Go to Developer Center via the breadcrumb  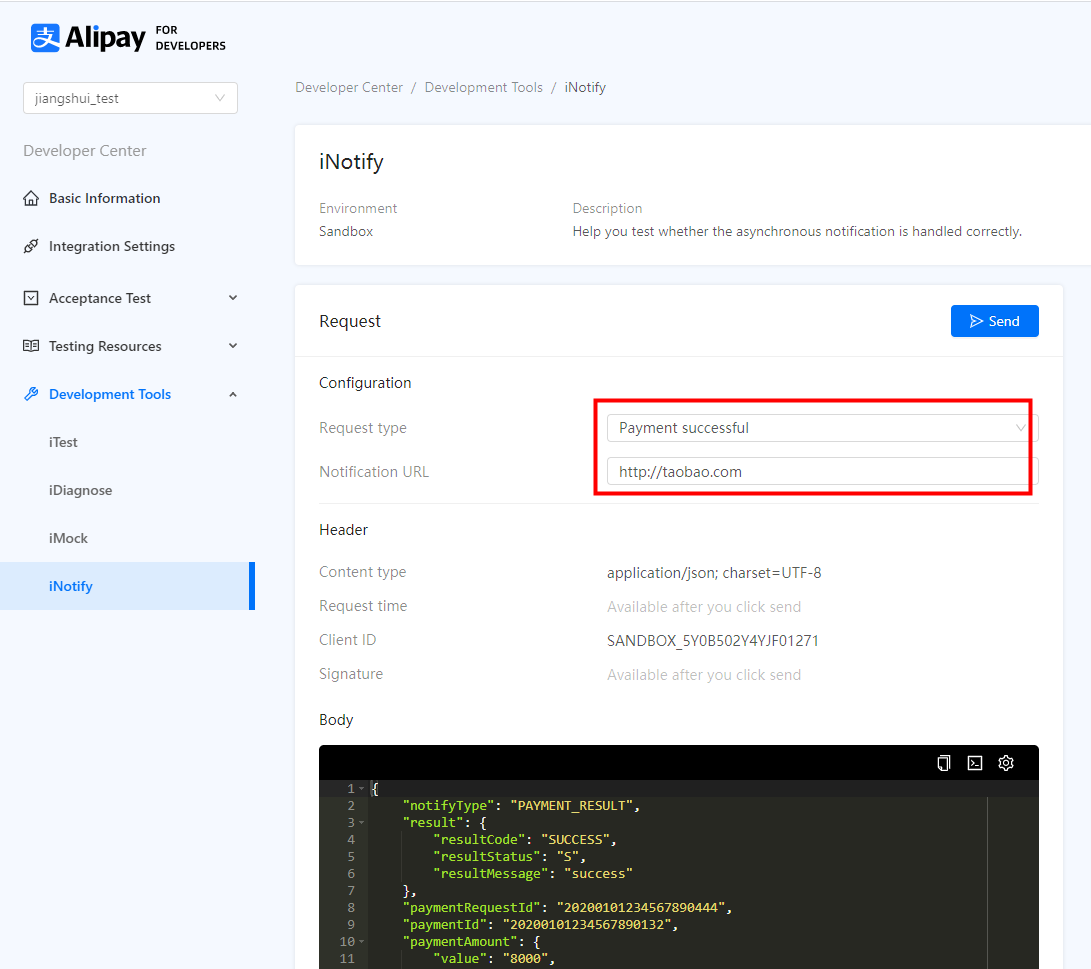(349, 88)
